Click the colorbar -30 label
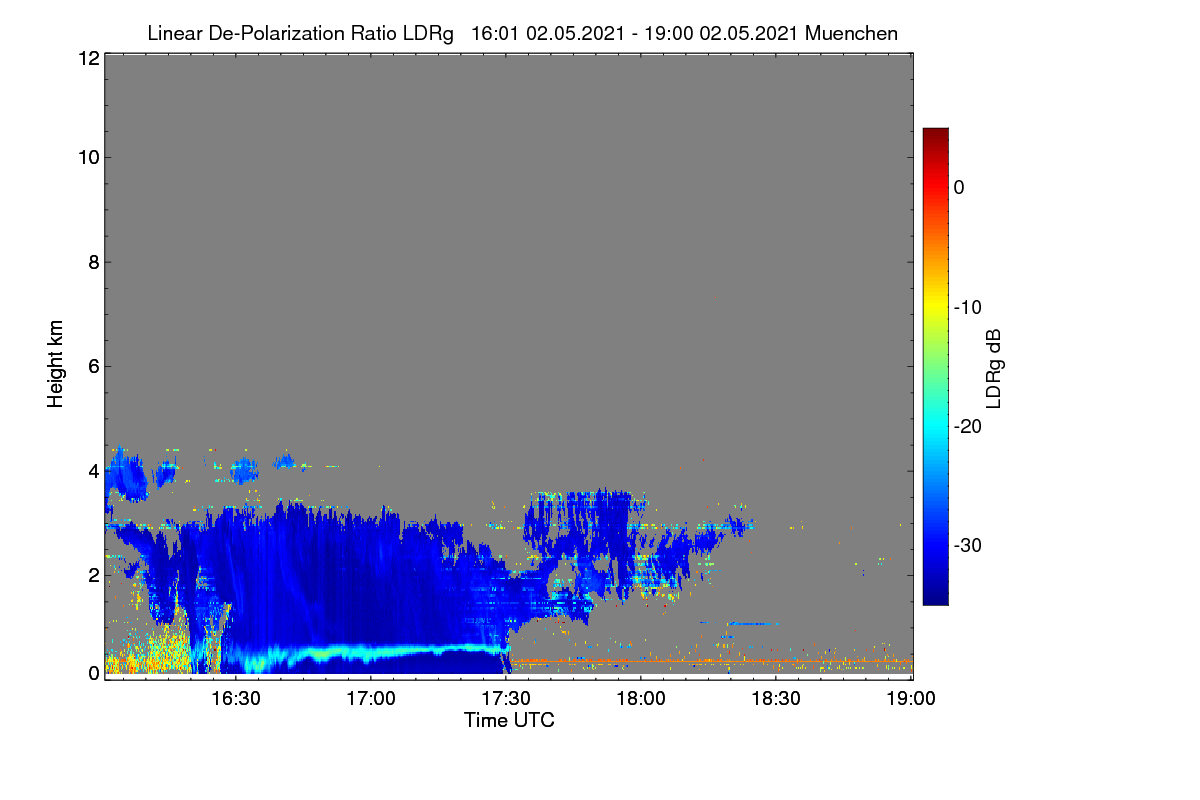The height and width of the screenshot is (800, 1200). 967,546
